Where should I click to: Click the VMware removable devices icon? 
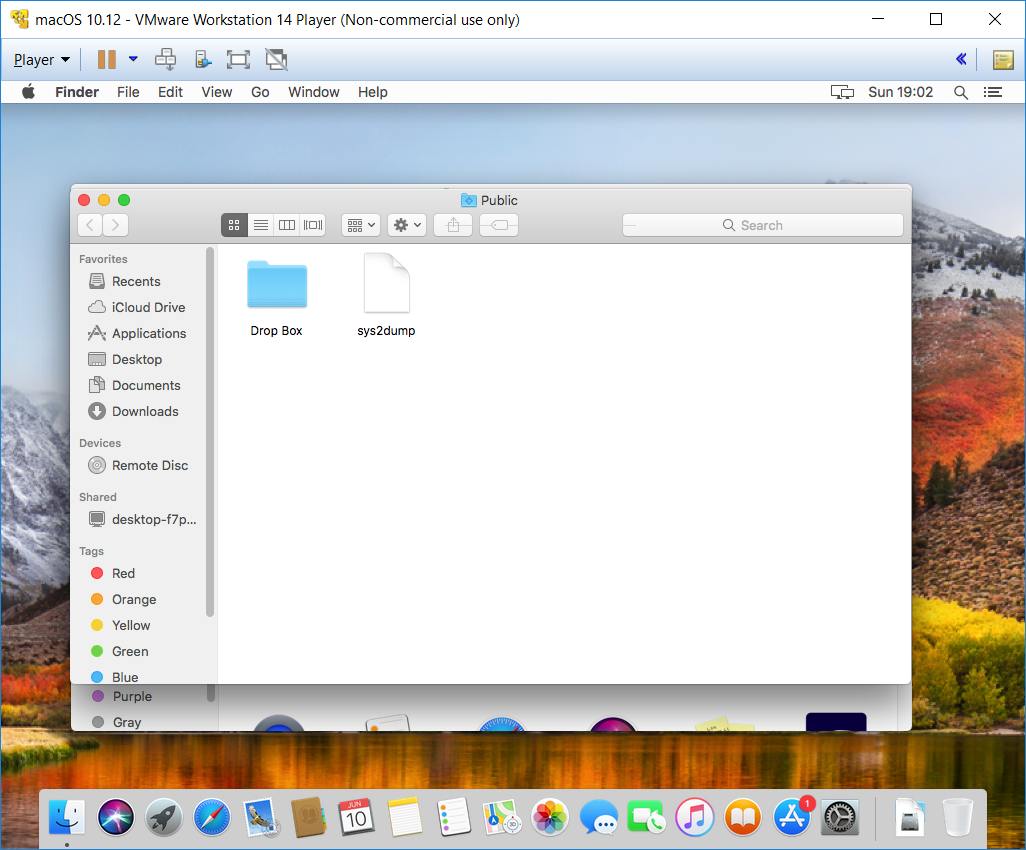pos(203,60)
